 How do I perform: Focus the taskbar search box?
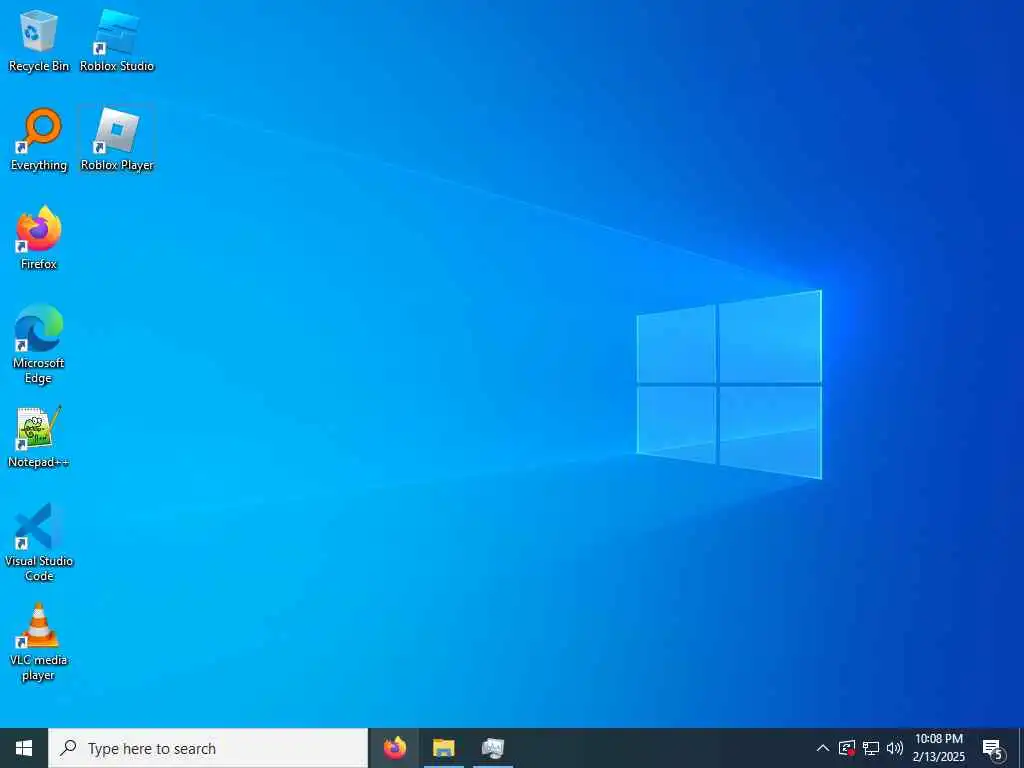tap(208, 748)
